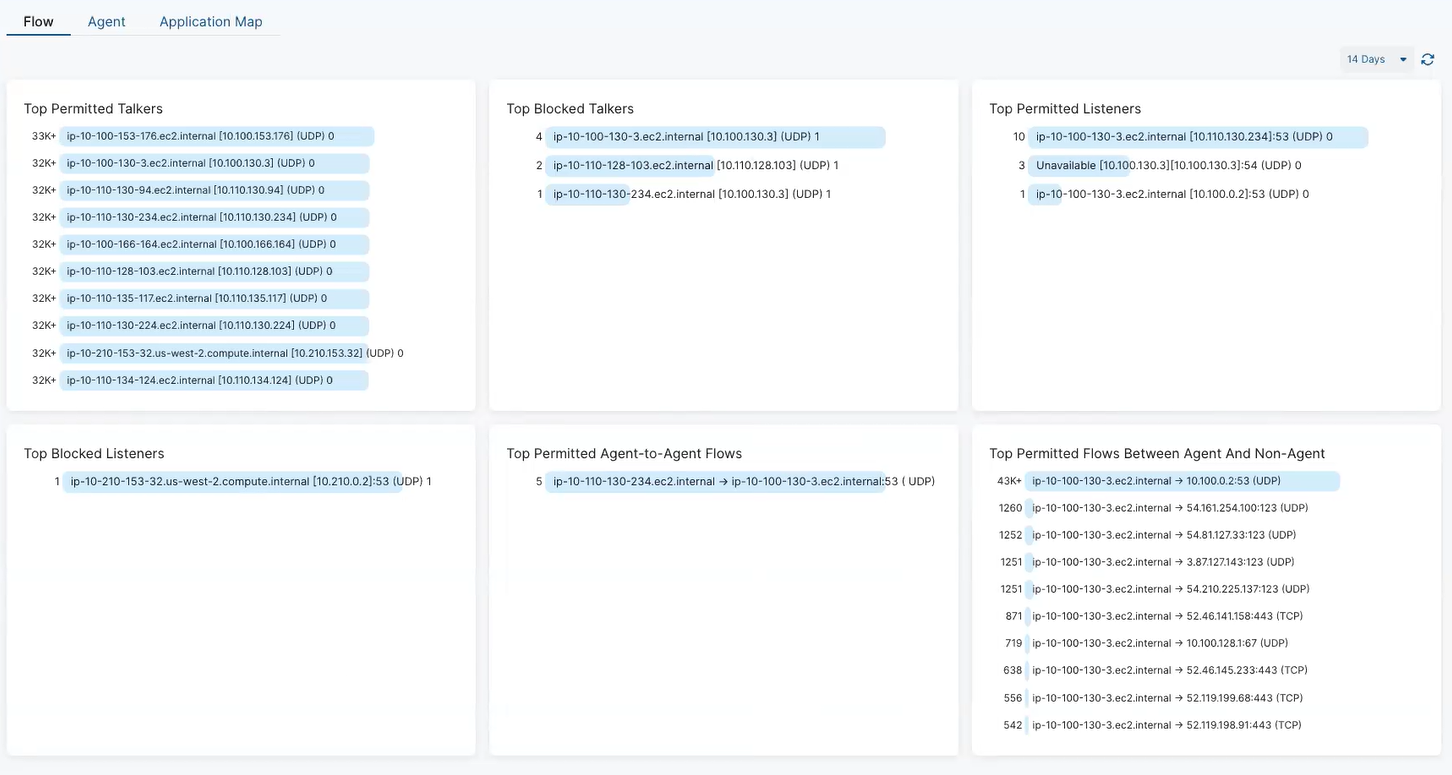
Task: Select the flow to 54.161.254.100:123
Action: (1164, 507)
